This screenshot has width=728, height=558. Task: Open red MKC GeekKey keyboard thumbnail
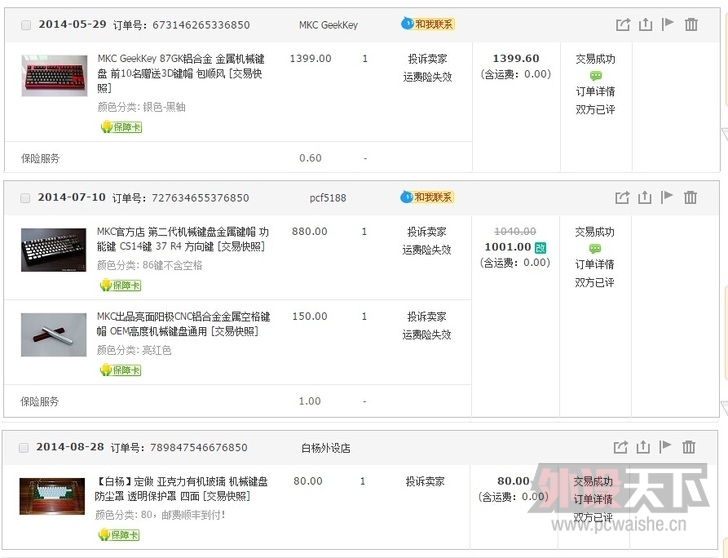[54, 76]
